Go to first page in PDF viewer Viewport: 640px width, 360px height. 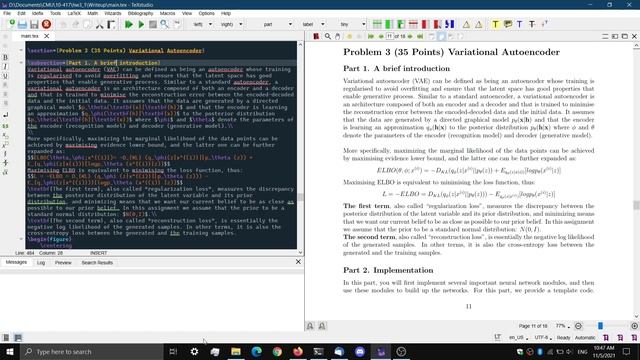(371, 36)
